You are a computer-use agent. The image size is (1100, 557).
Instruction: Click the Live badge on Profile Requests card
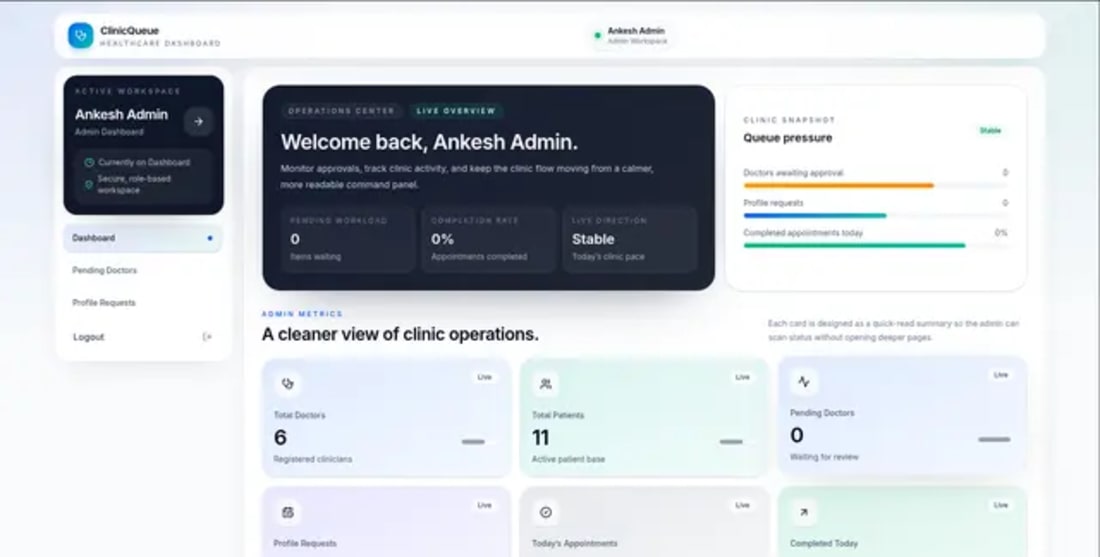coord(485,505)
